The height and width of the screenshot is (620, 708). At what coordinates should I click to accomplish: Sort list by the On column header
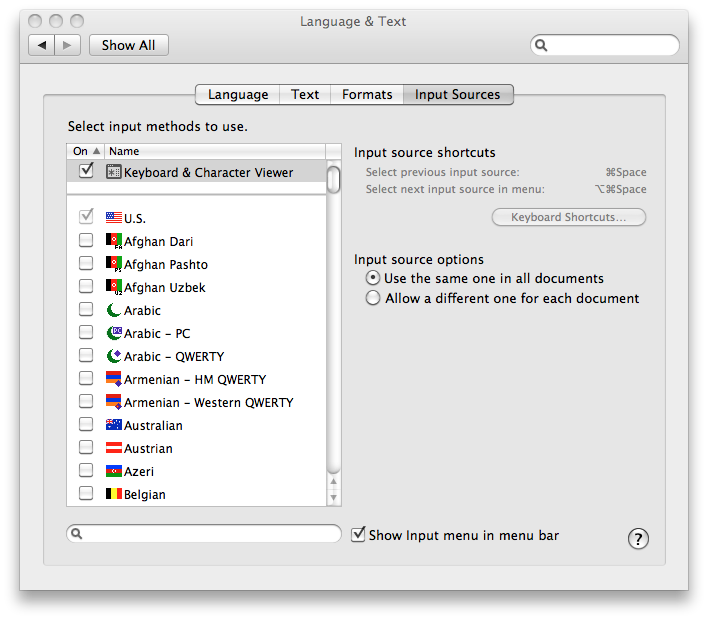(81, 151)
